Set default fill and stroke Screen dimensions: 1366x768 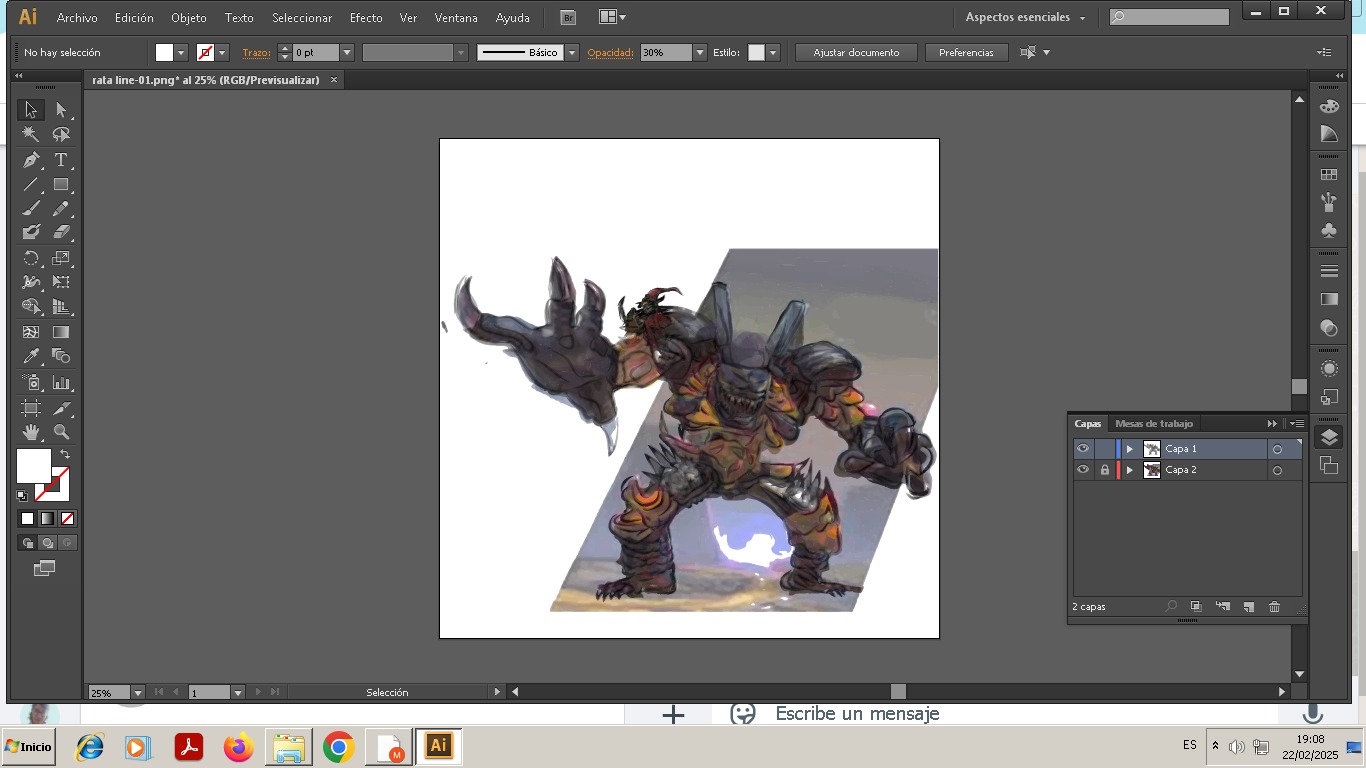(22, 495)
